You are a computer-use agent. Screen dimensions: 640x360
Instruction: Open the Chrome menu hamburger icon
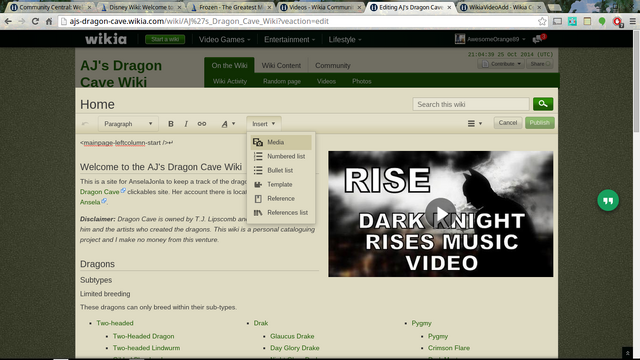tap(632, 21)
